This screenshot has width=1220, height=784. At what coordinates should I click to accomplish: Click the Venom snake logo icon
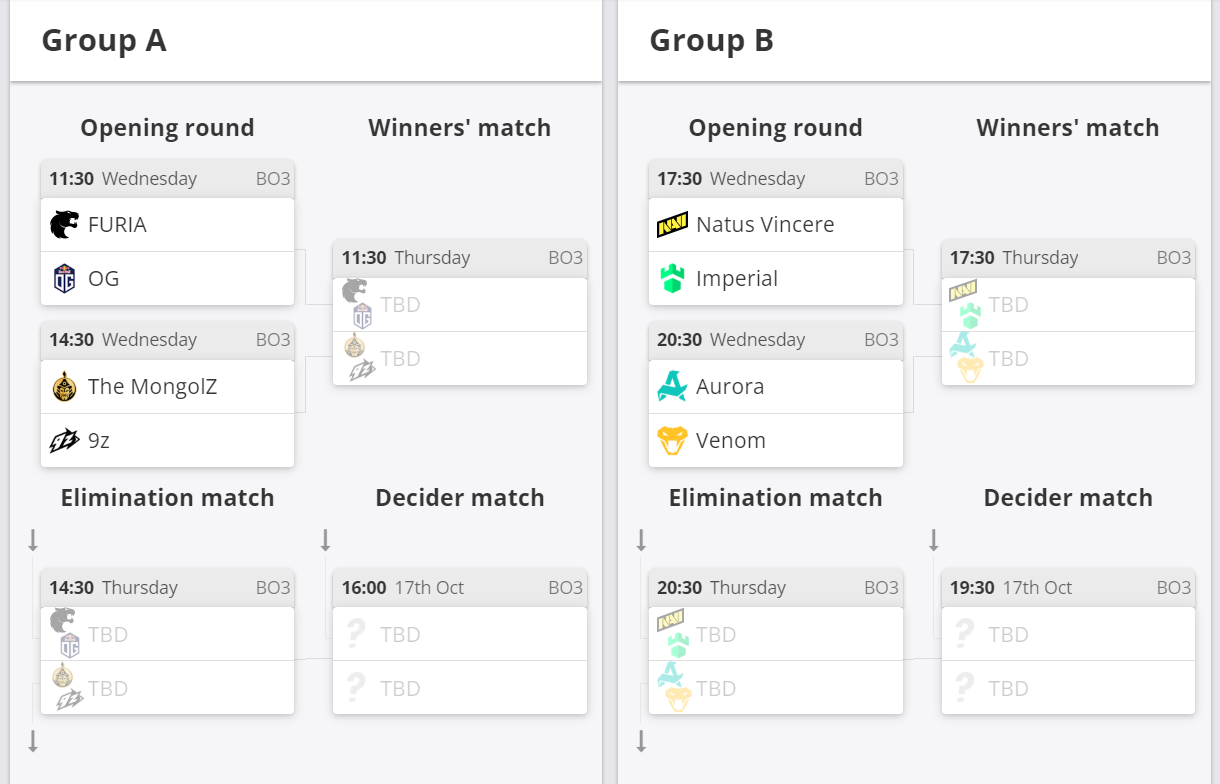click(672, 441)
